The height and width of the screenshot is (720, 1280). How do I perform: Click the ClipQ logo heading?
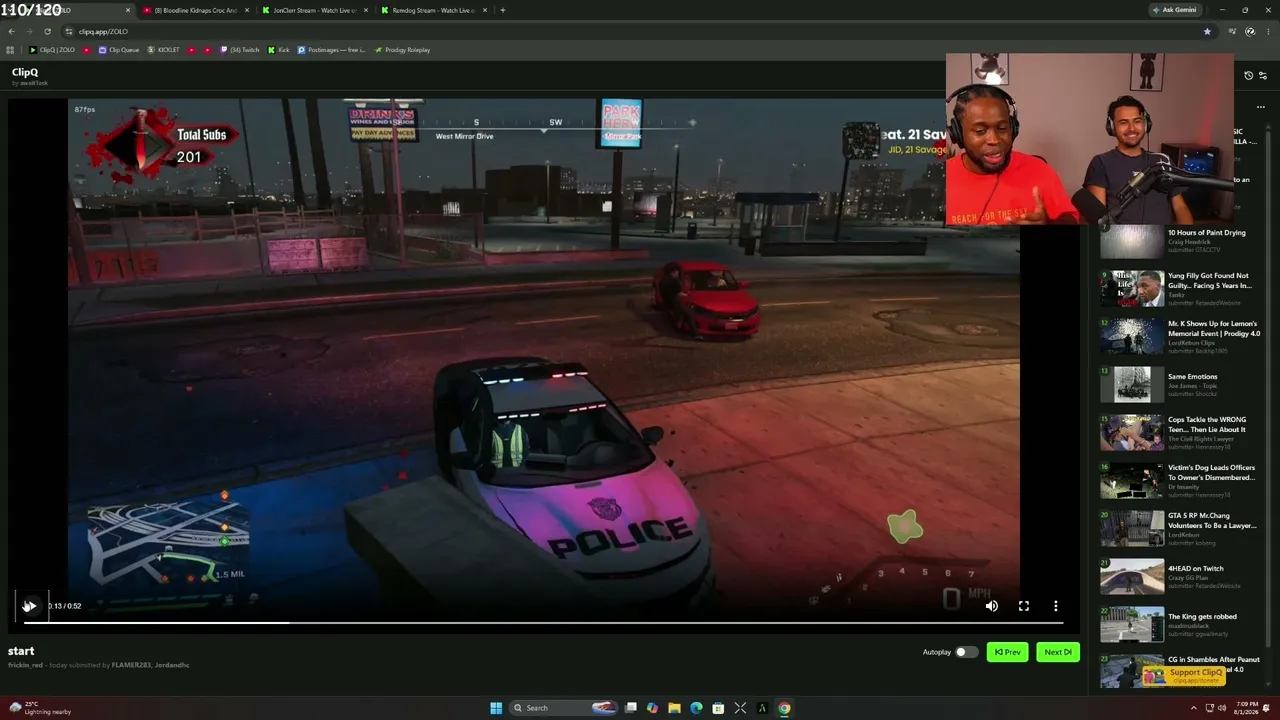(x=25, y=72)
